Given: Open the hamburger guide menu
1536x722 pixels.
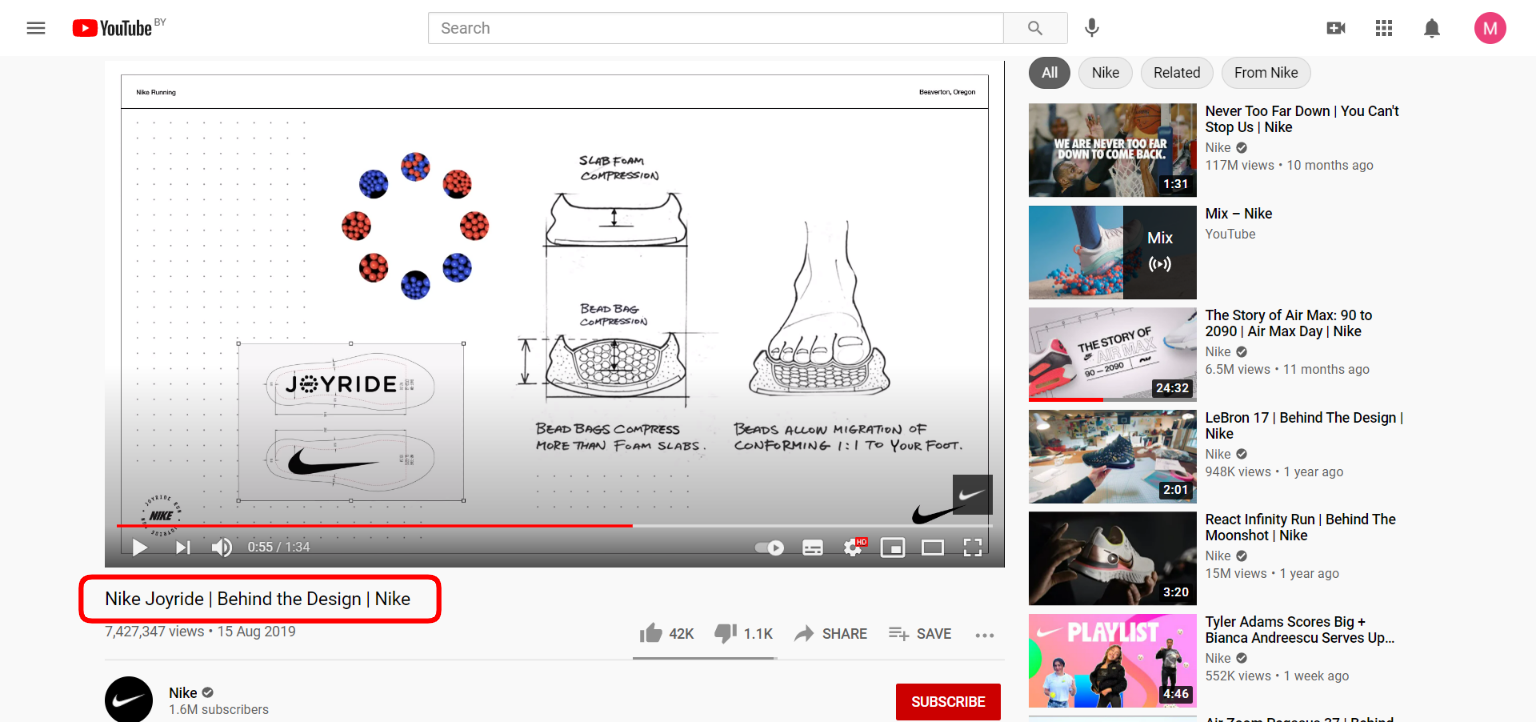Looking at the screenshot, I should 36,28.
